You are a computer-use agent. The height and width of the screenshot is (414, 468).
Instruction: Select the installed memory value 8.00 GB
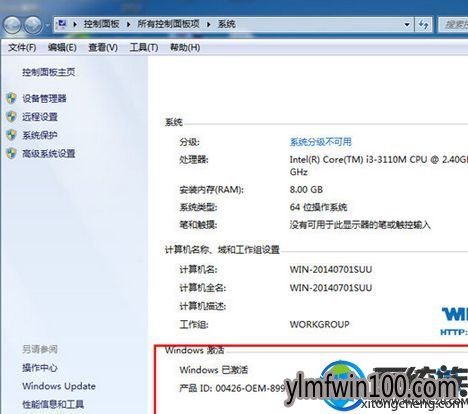click(306, 190)
